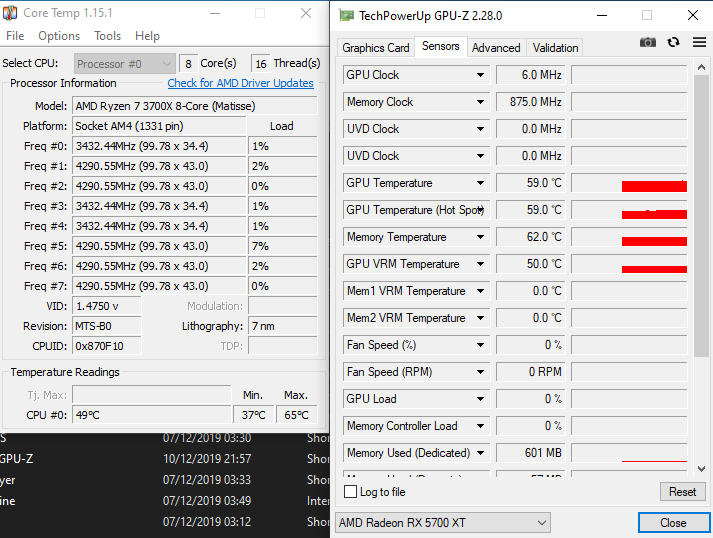Click the GPU-Z screenshot camera icon
Viewport: 713px width, 538px height.
tap(648, 43)
